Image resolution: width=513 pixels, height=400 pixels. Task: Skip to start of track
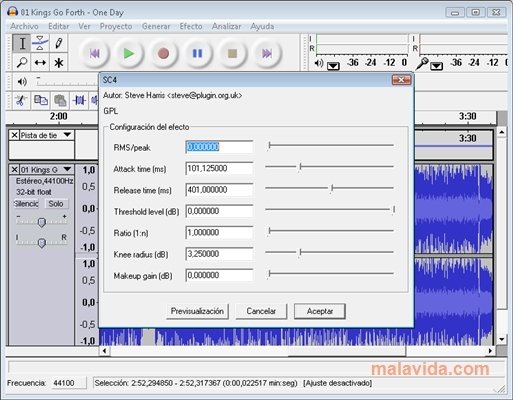(x=95, y=53)
